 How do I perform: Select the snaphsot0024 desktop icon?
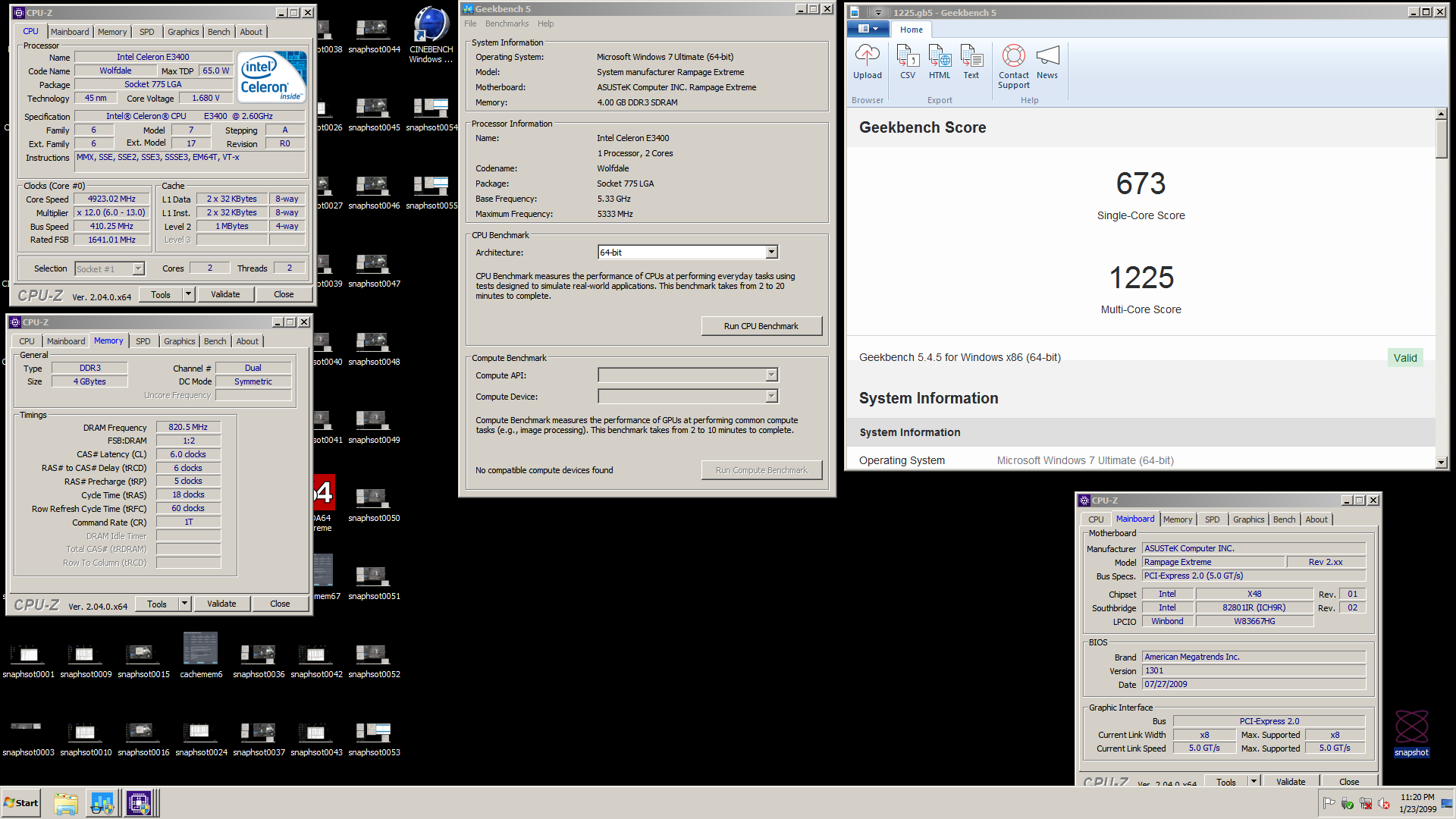(201, 739)
